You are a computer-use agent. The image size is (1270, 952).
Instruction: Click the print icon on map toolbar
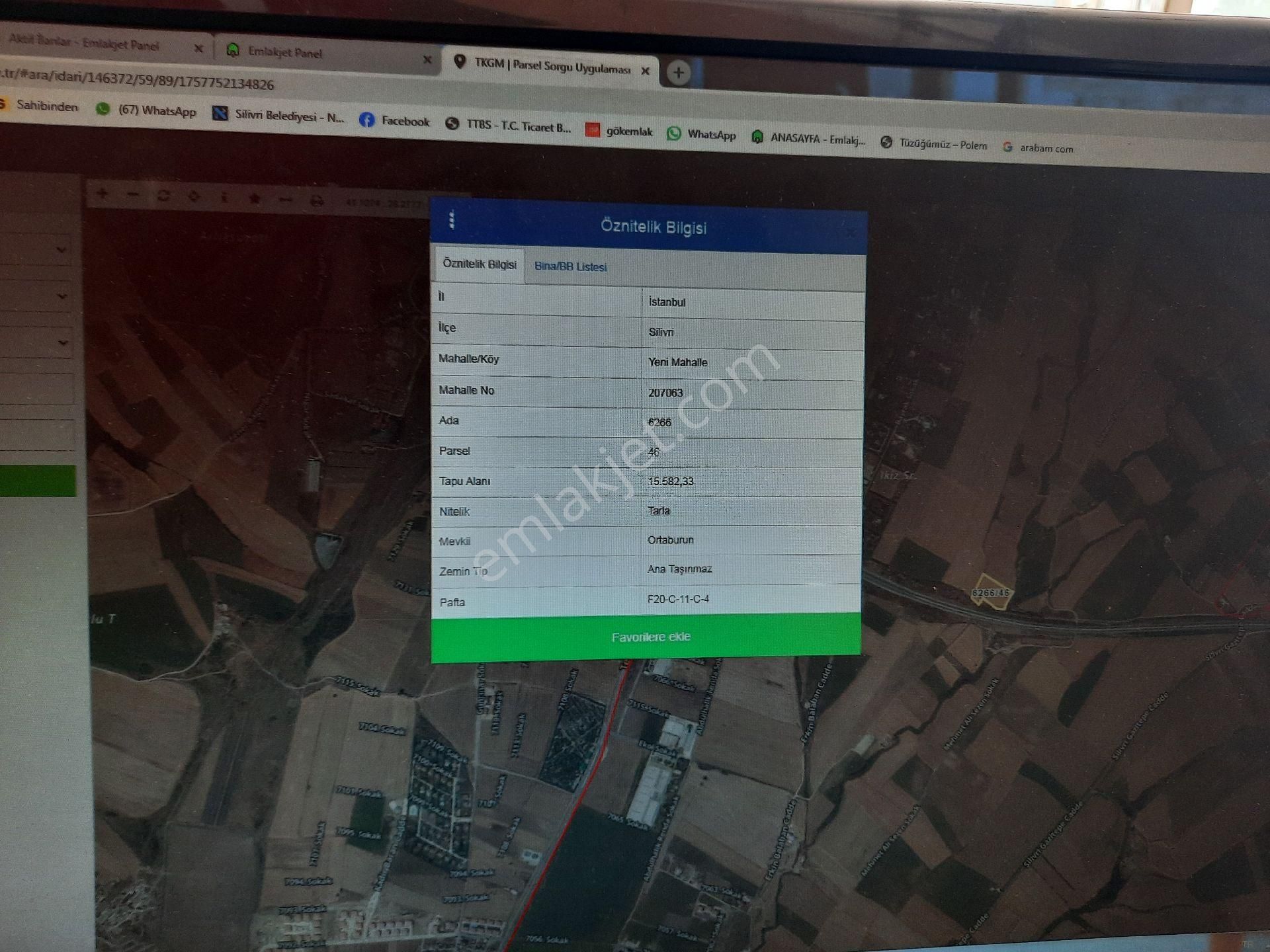tap(317, 201)
